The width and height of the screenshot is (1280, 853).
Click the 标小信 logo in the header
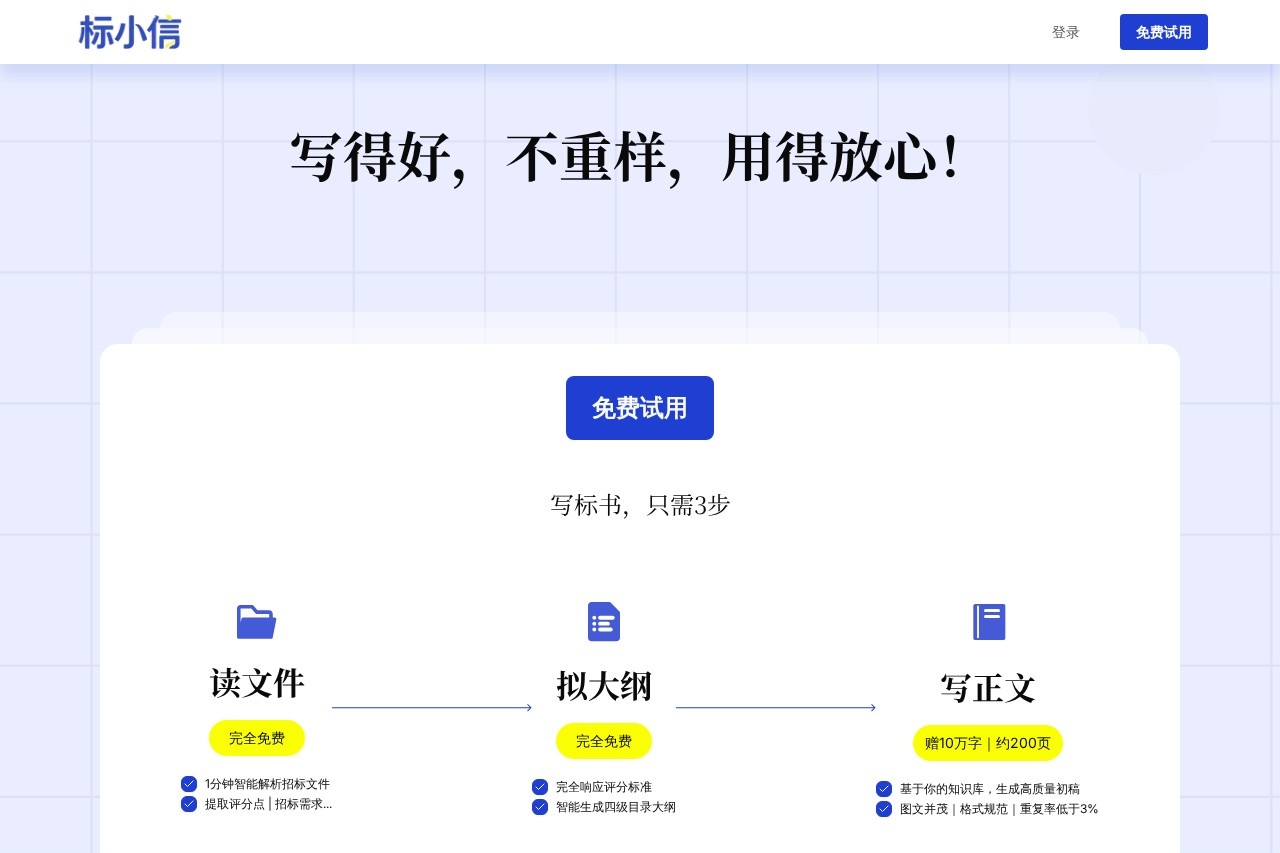tap(130, 32)
